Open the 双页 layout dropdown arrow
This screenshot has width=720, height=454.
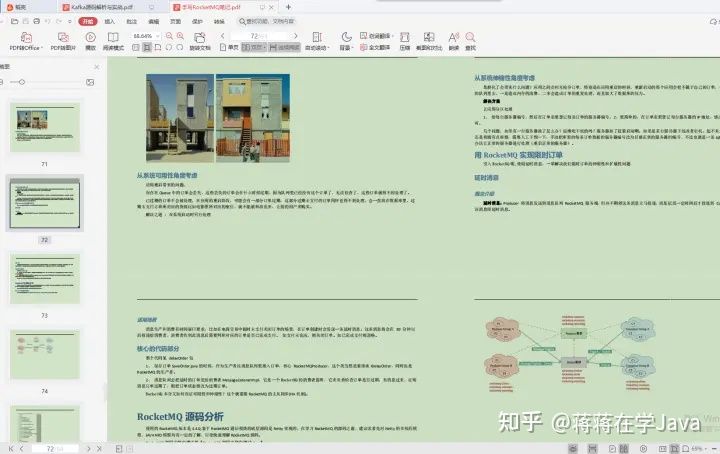265,47
